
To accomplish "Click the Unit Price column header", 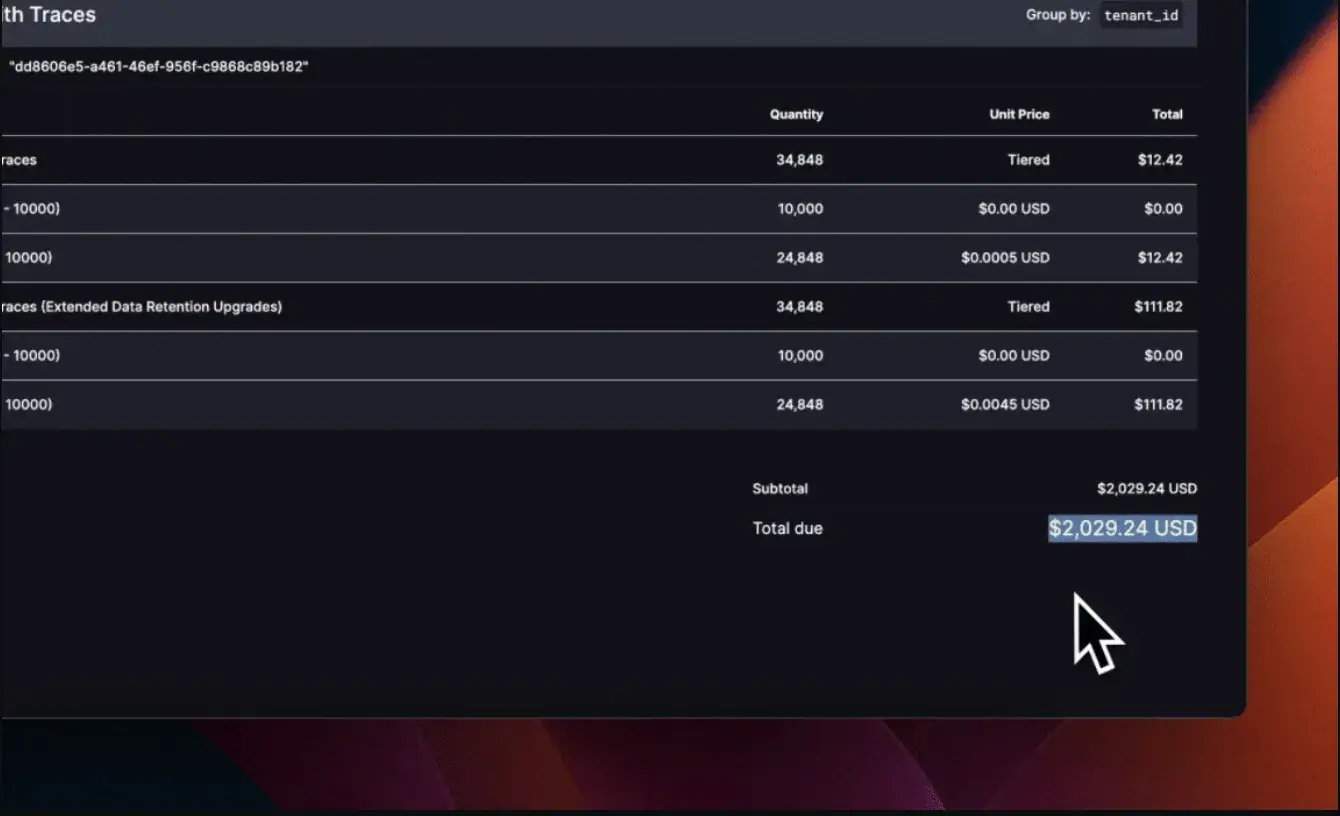I will point(1019,114).
